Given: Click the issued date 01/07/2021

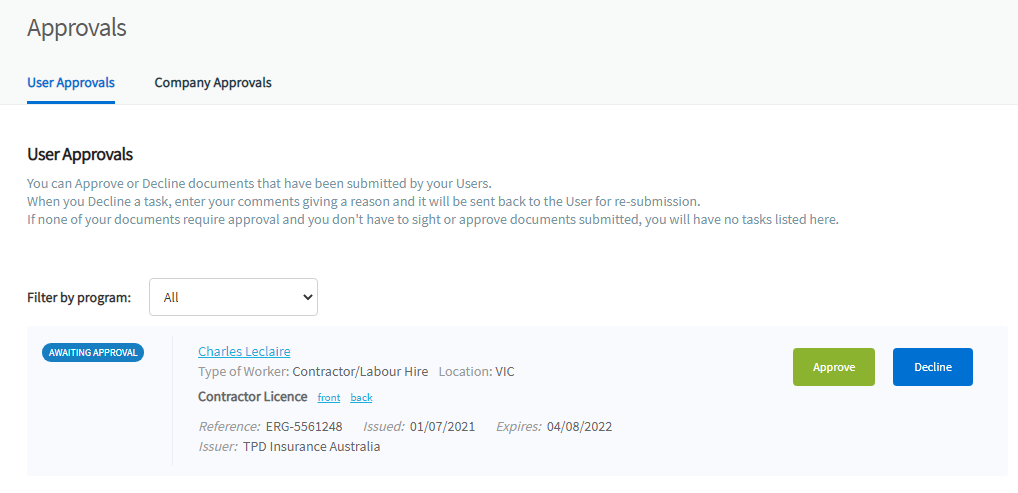Looking at the screenshot, I should [x=443, y=427].
